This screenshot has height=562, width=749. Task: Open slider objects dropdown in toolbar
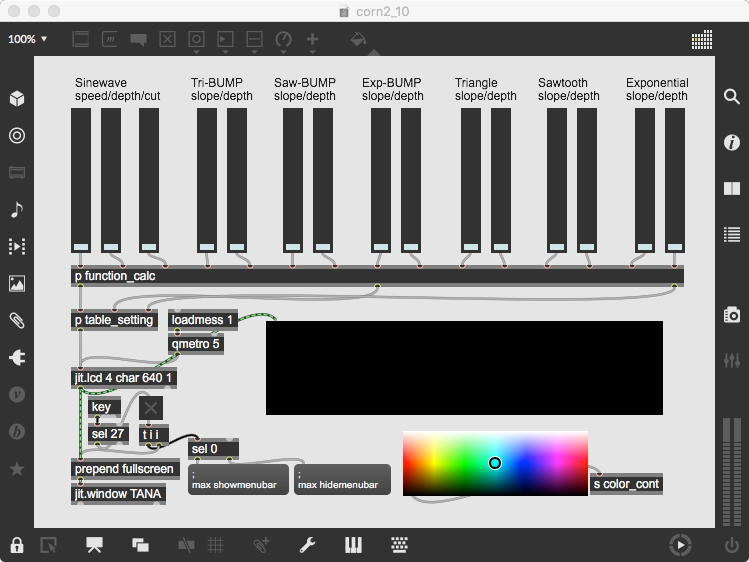254,41
